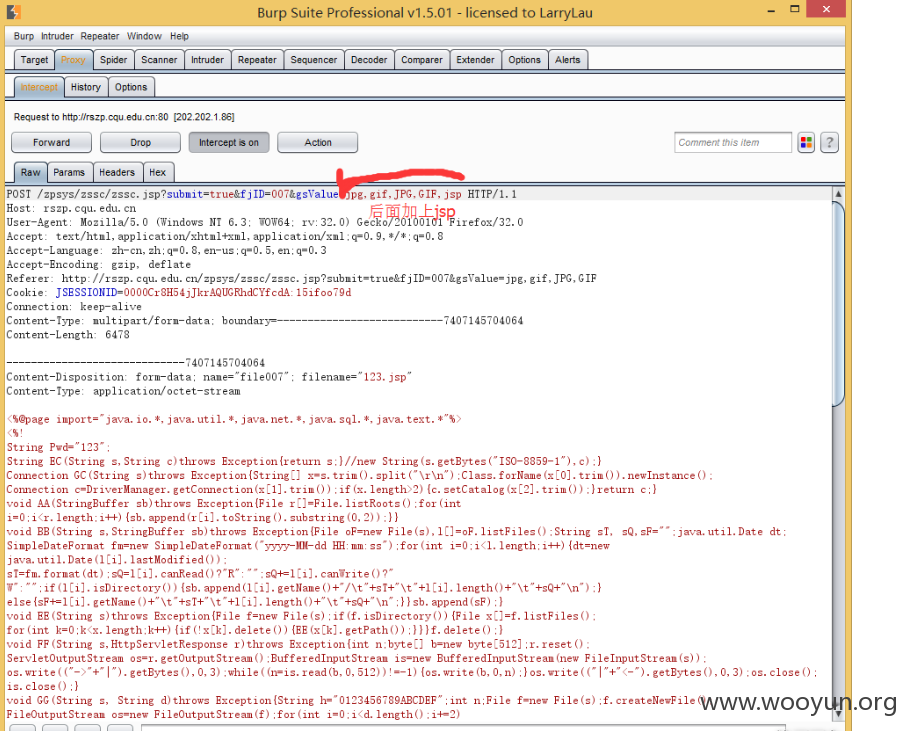Close the Burp Suite window
The image size is (906, 731).
(x=826, y=9)
